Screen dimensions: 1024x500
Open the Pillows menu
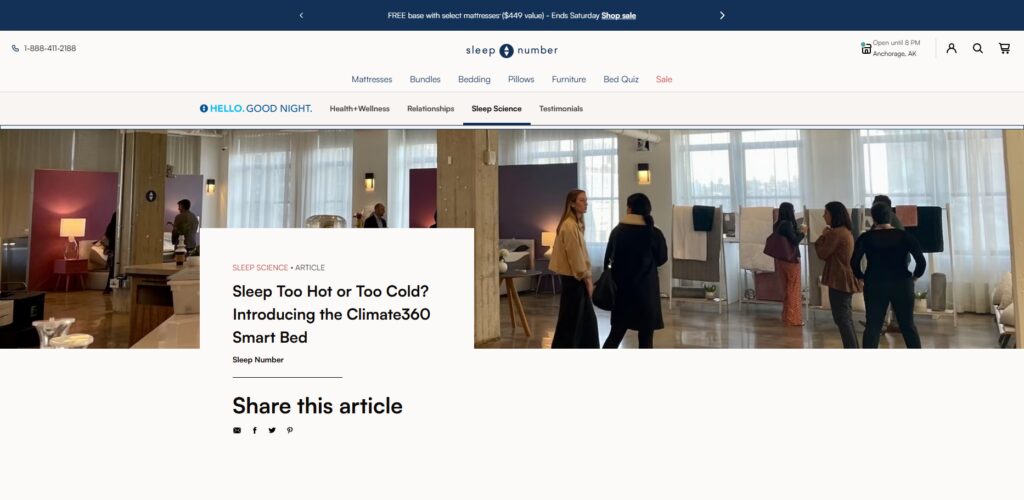[x=521, y=79]
